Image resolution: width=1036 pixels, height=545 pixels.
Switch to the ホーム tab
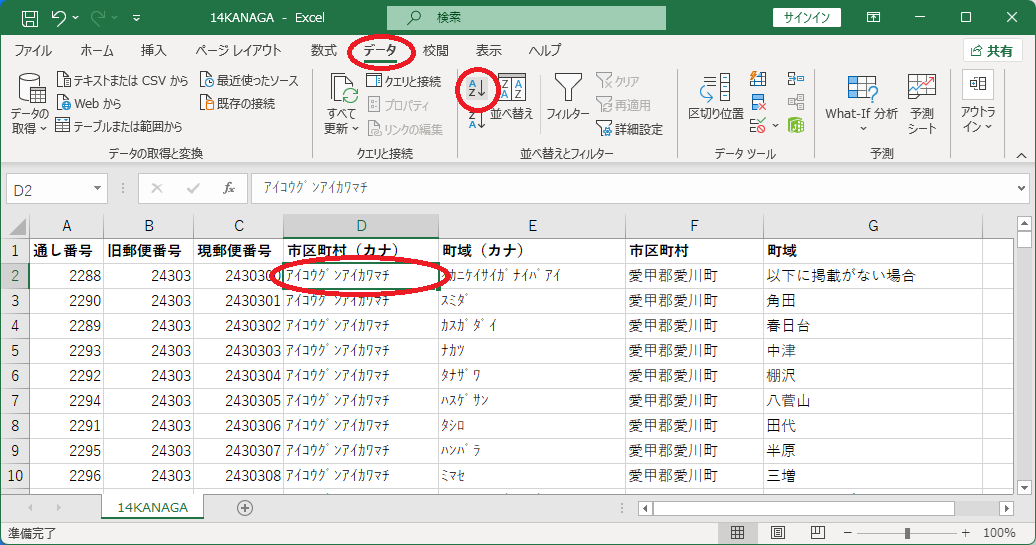coord(97,50)
